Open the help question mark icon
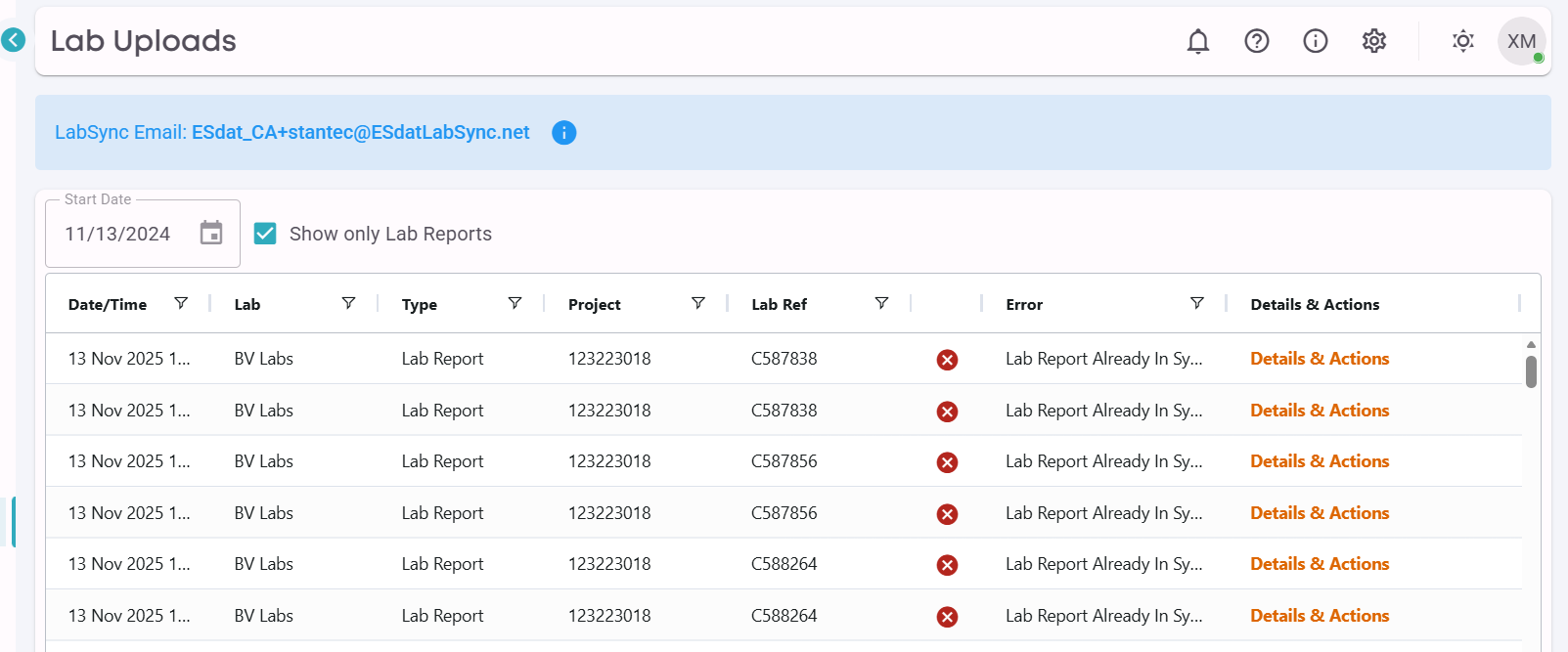1568x652 pixels. coord(1257,41)
